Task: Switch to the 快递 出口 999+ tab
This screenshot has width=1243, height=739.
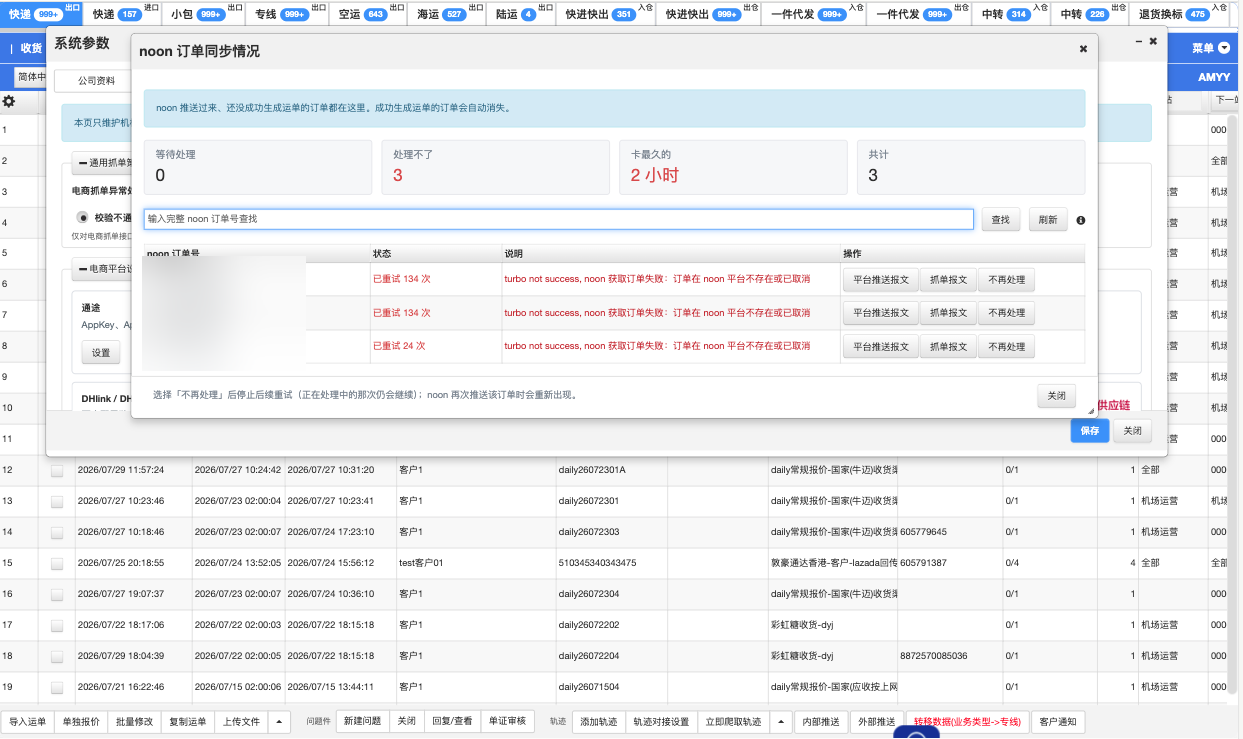Action: click(41, 14)
